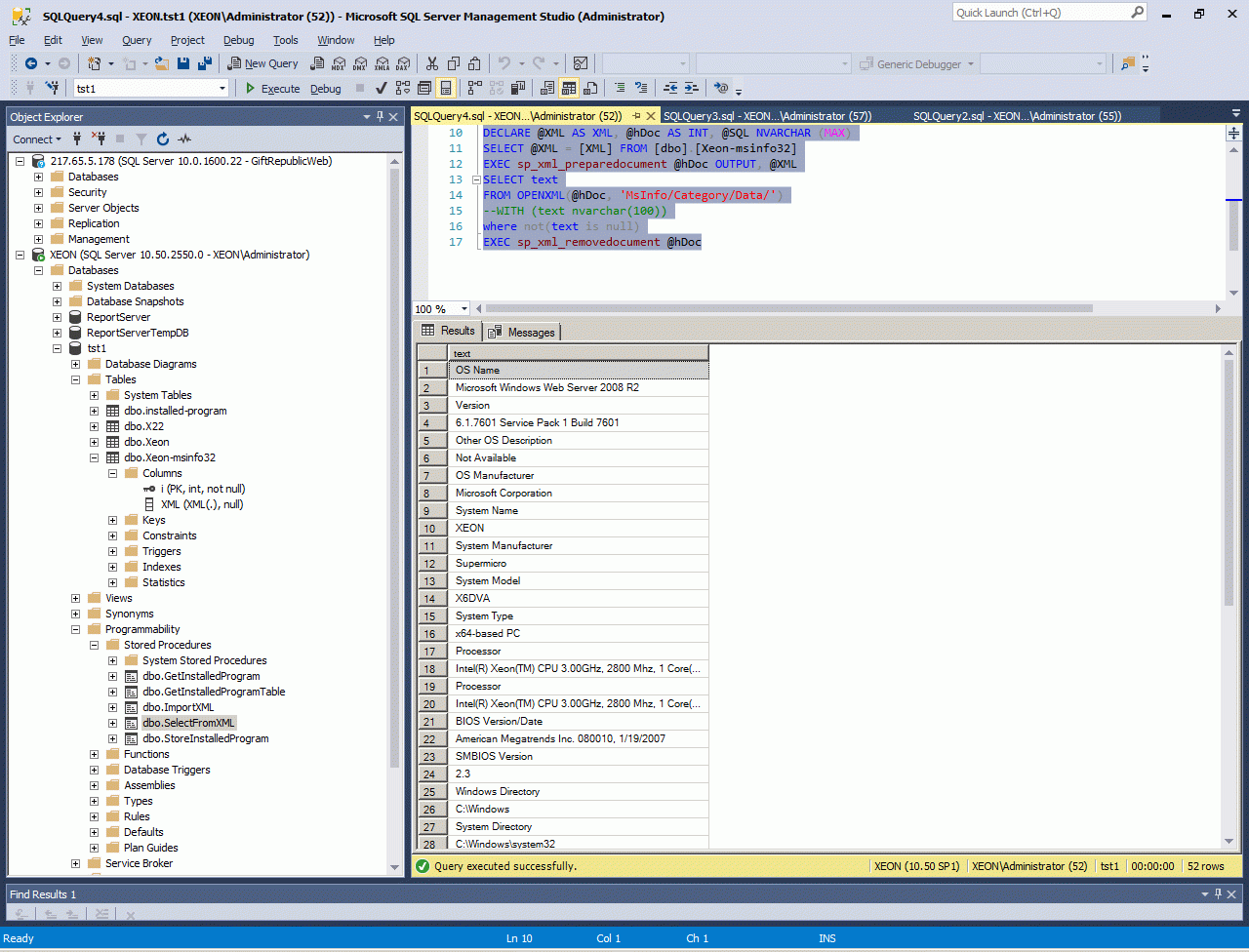Switch to Results to File mode
1249x952 pixels.
tap(590, 88)
